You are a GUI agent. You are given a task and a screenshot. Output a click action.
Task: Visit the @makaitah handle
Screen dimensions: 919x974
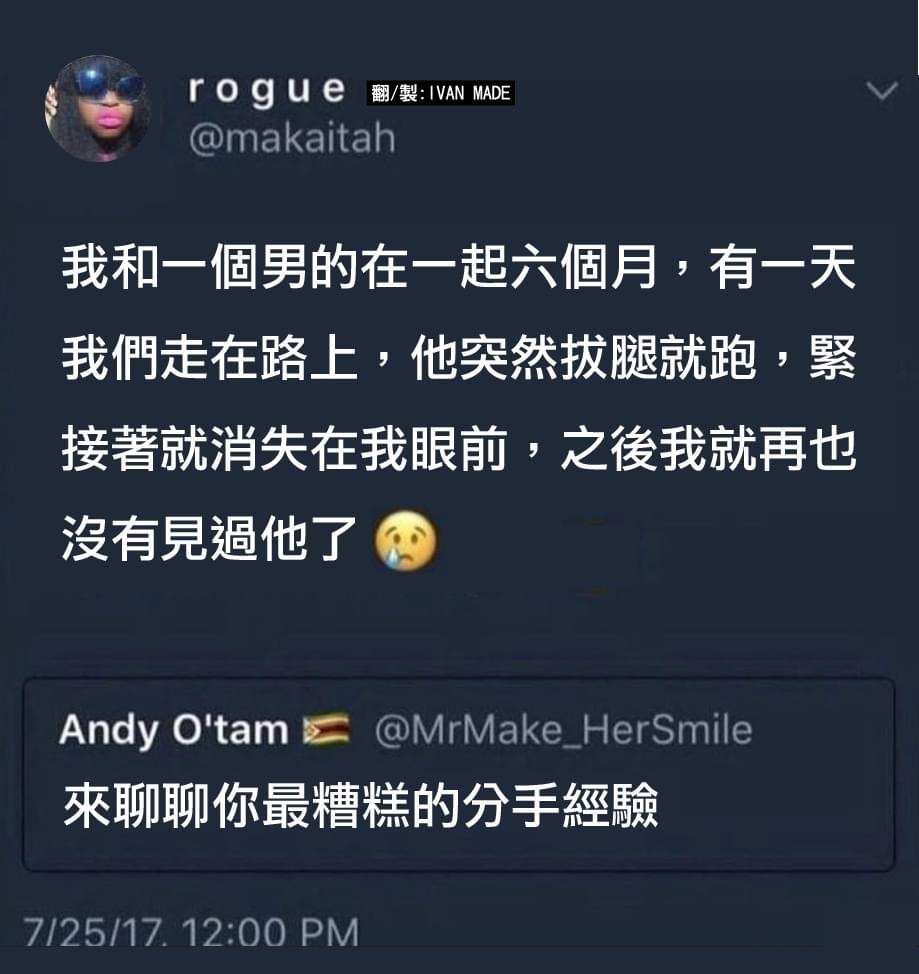[292, 138]
